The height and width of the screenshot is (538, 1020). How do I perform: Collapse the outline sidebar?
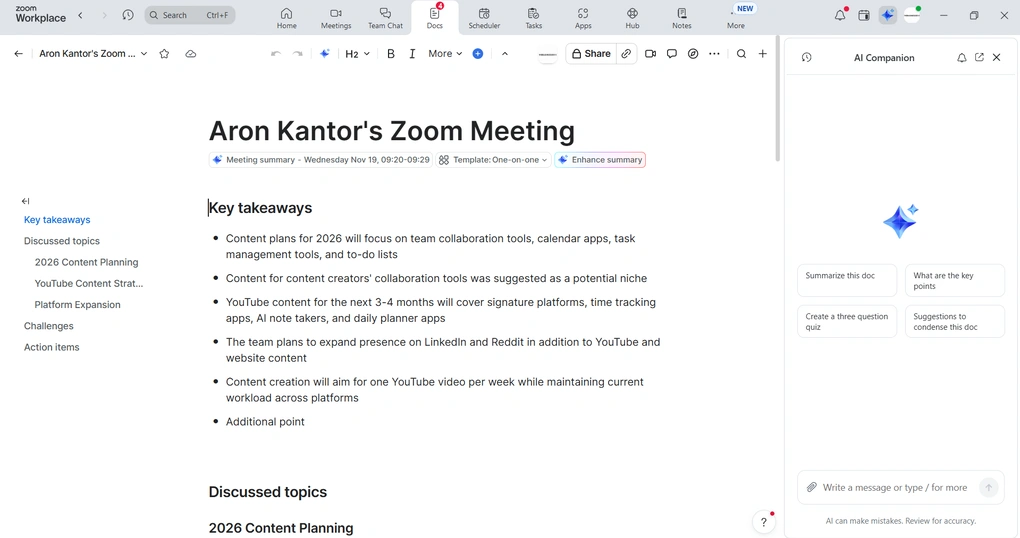click(x=25, y=201)
